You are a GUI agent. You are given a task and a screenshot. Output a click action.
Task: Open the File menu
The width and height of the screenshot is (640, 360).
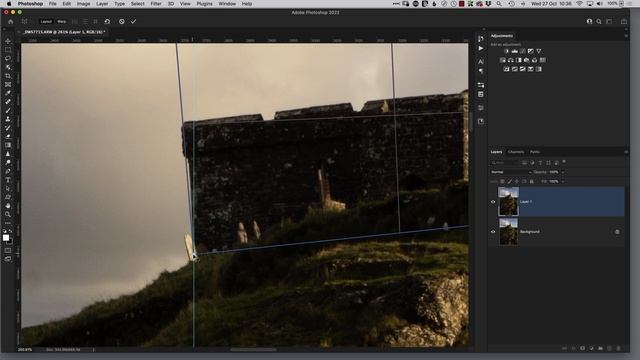[x=53, y=4]
